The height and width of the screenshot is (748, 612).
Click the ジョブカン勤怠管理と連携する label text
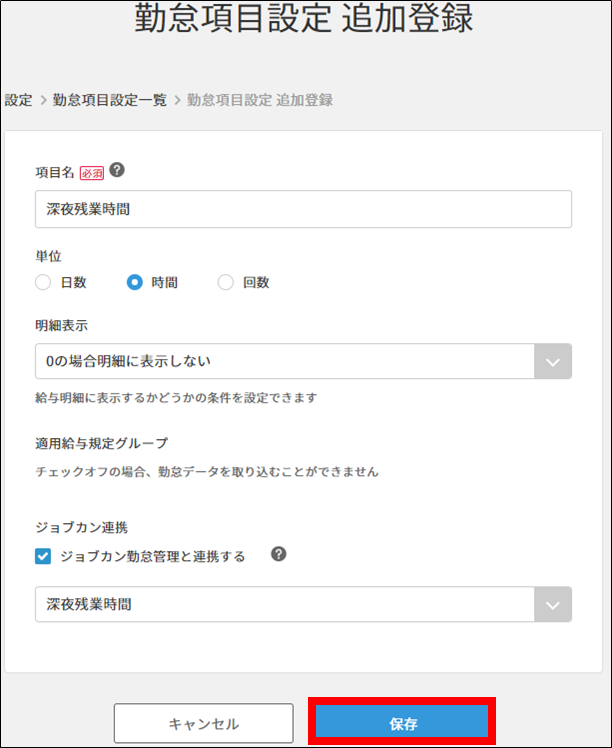(x=152, y=556)
